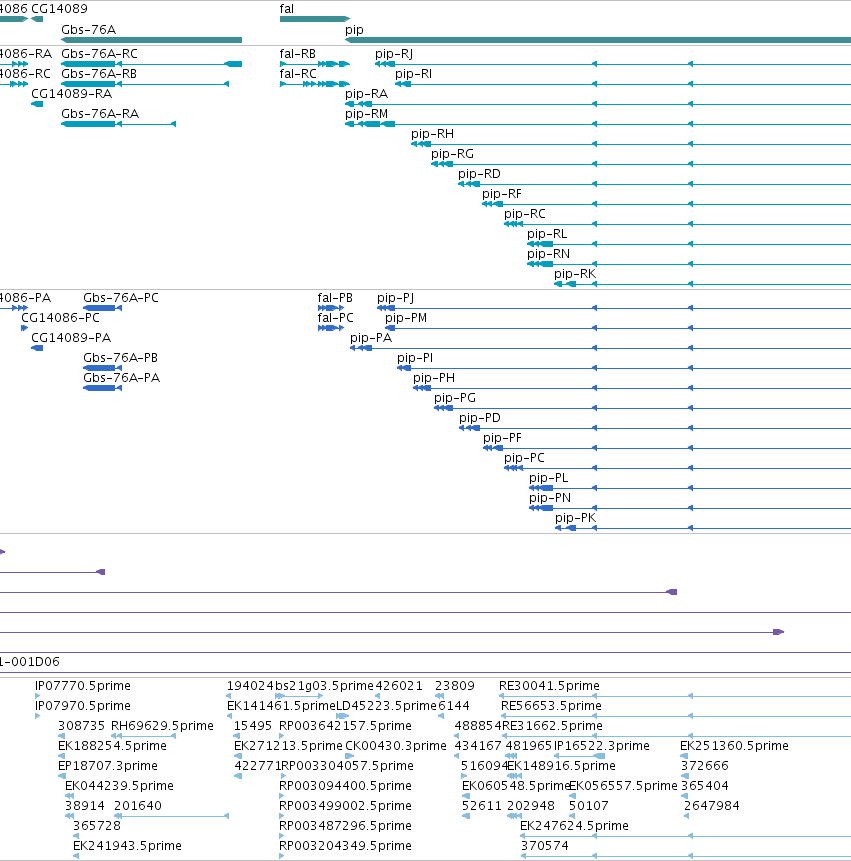Click the fal gene bar
The image size is (851, 861).
tap(315, 19)
